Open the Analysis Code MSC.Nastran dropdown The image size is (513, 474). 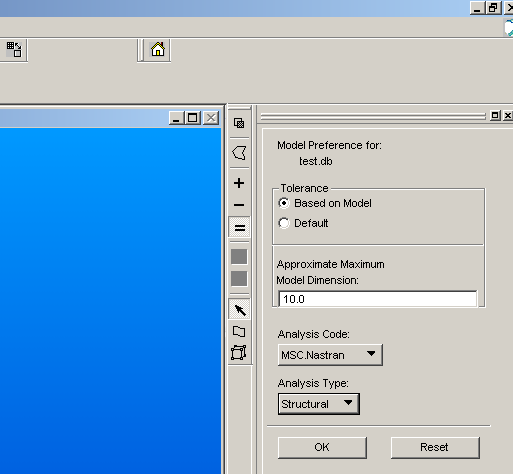(330, 355)
